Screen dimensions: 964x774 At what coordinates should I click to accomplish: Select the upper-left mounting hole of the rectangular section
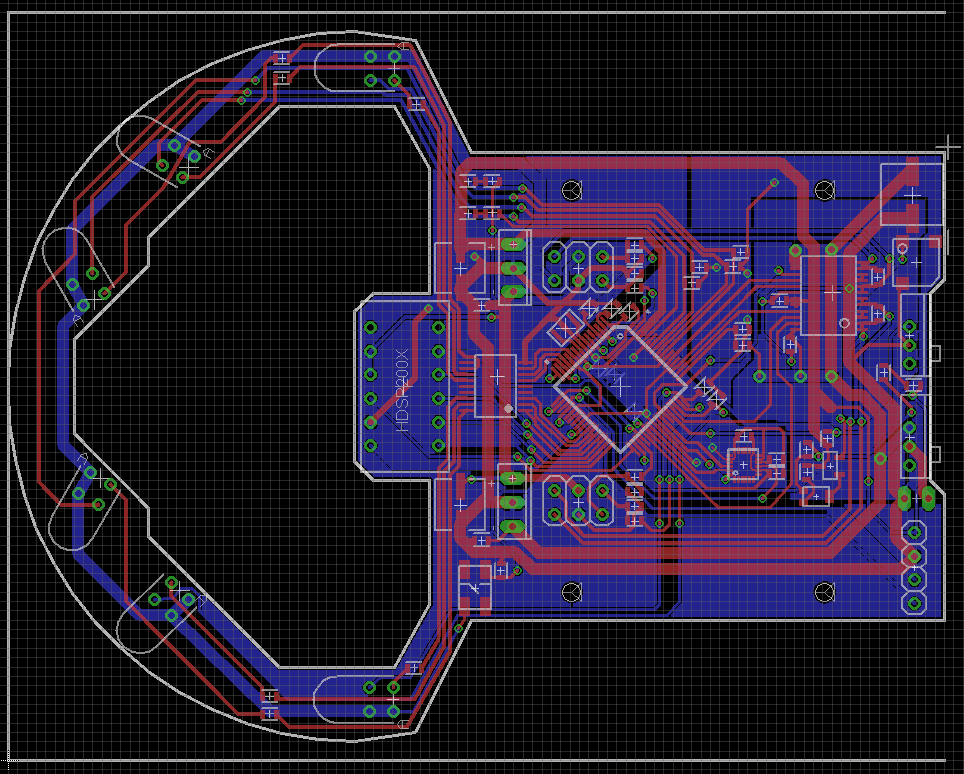(572, 190)
